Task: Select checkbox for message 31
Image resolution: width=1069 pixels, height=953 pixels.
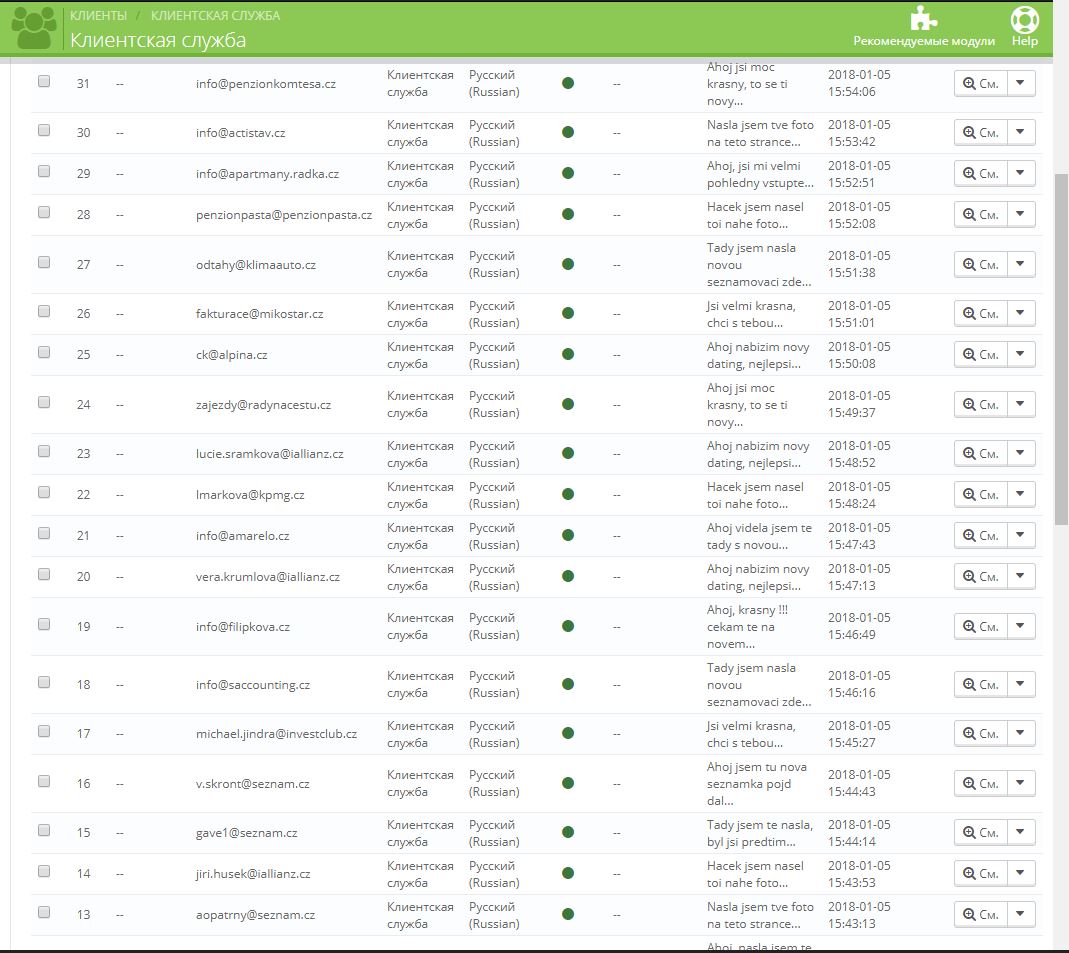Action: 44,81
